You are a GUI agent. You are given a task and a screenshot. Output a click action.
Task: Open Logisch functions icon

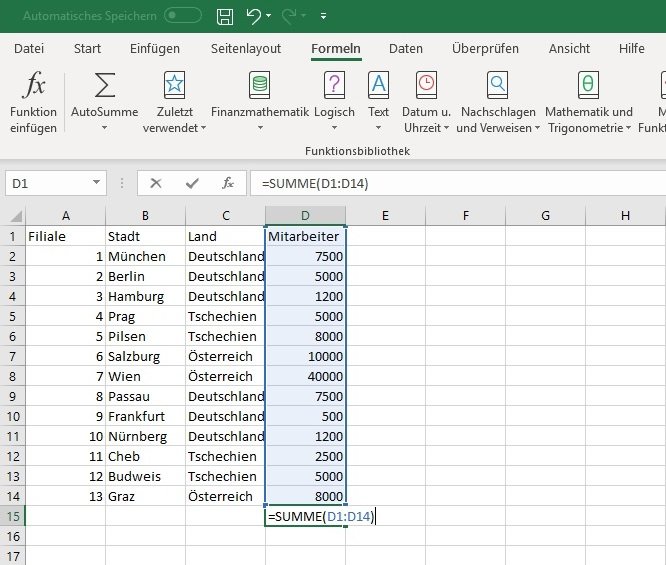pyautogui.click(x=334, y=84)
